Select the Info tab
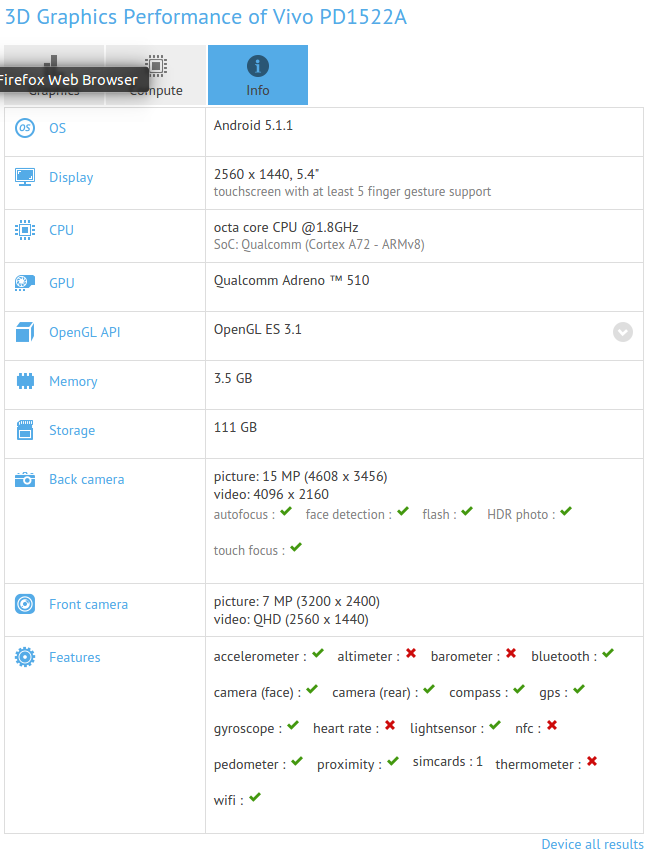The width and height of the screenshot is (660, 863). click(258, 75)
